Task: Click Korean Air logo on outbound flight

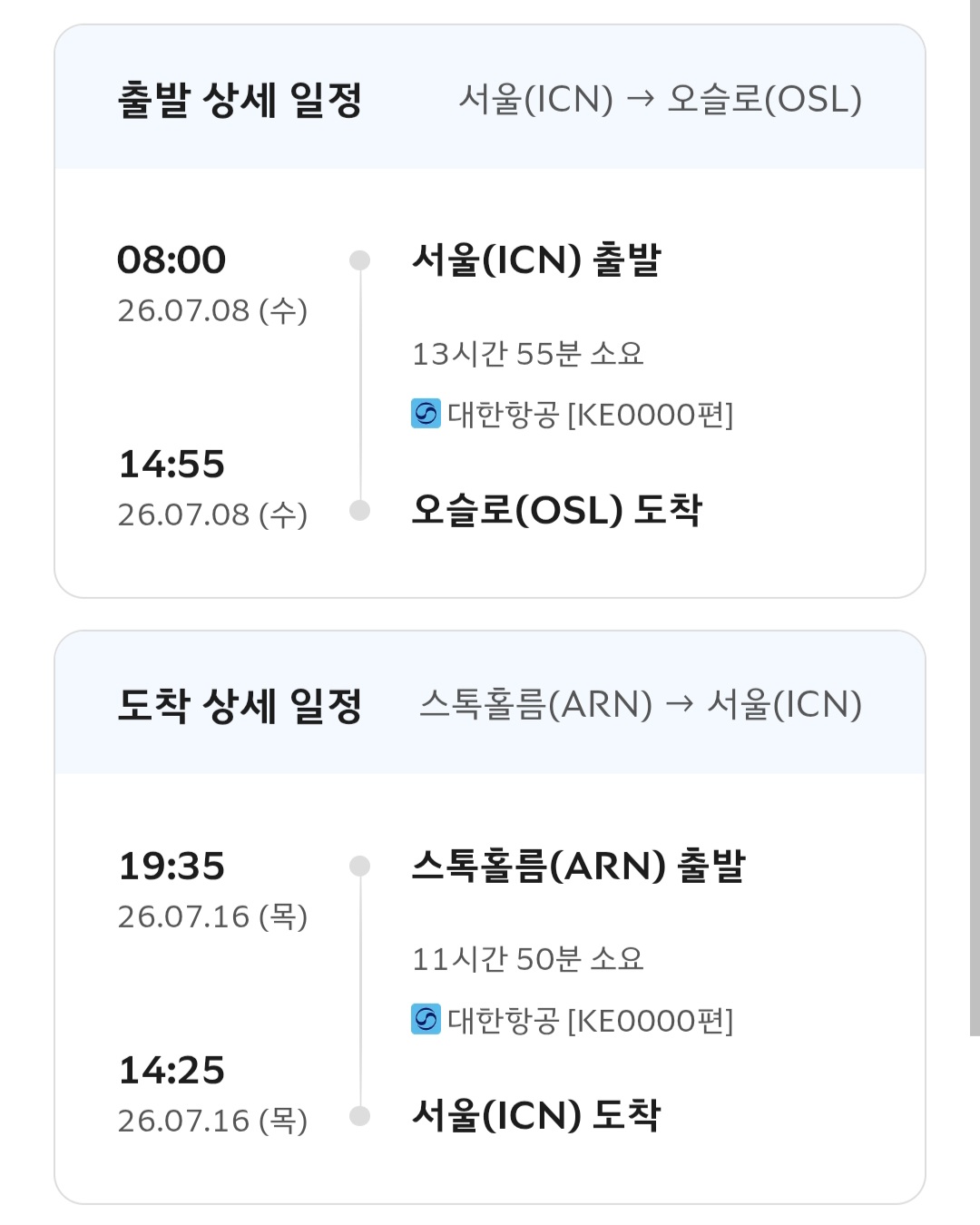Action: (426, 414)
